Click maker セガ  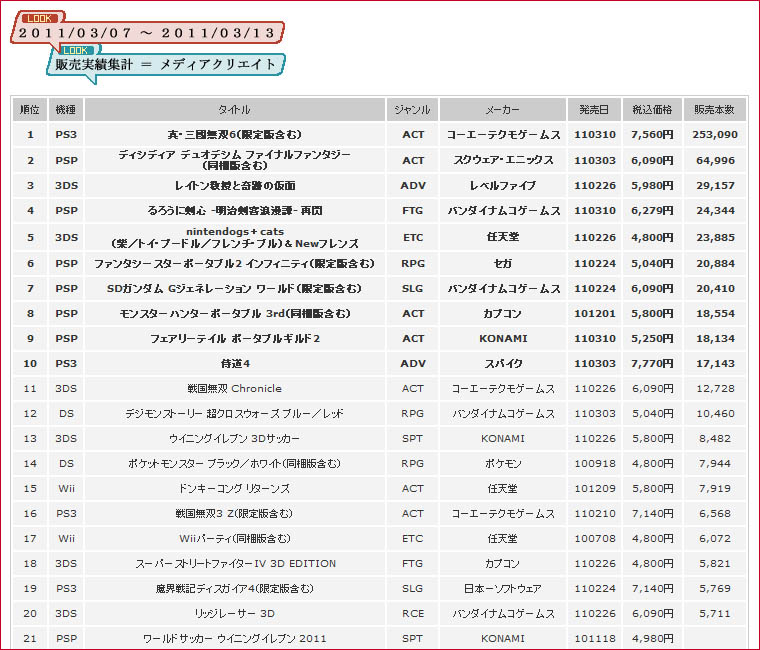coord(503,264)
